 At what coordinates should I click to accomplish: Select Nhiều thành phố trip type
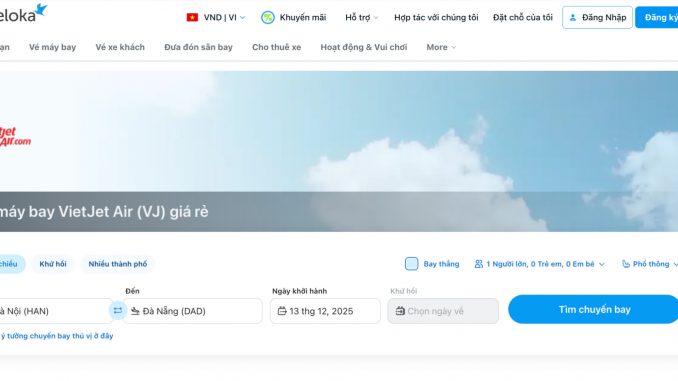[118, 264]
